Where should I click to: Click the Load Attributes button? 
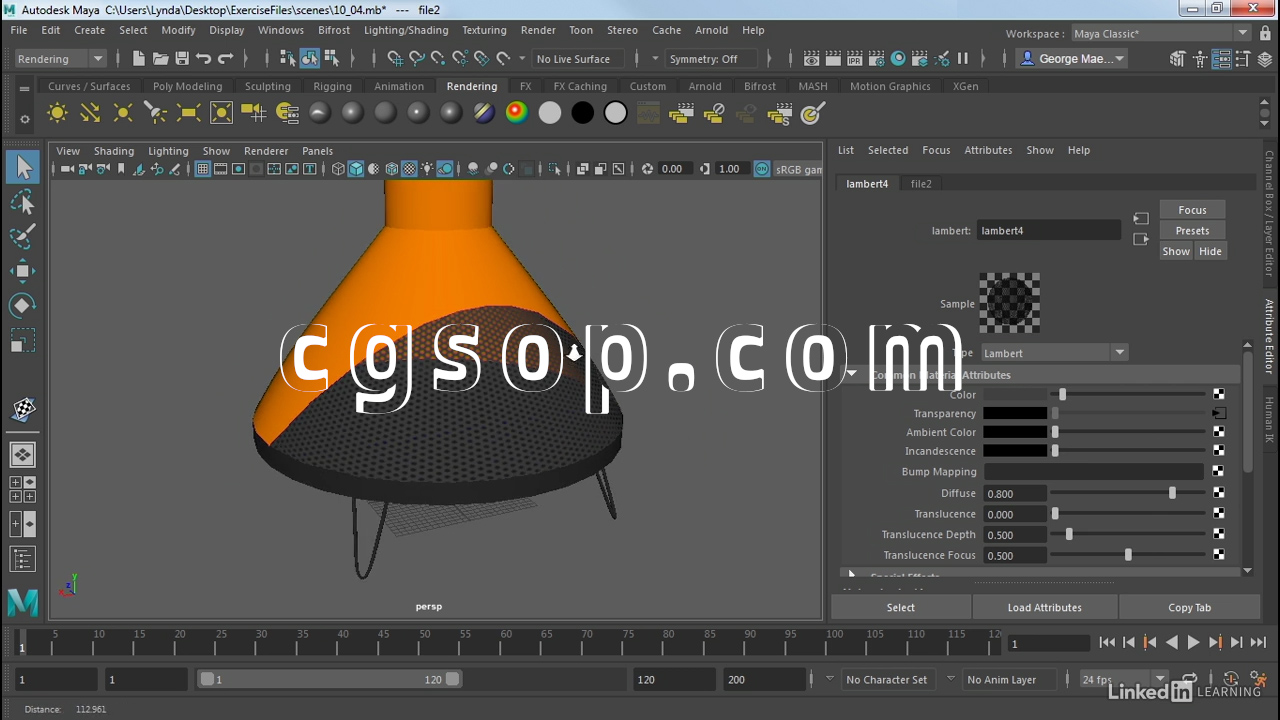(x=1045, y=607)
